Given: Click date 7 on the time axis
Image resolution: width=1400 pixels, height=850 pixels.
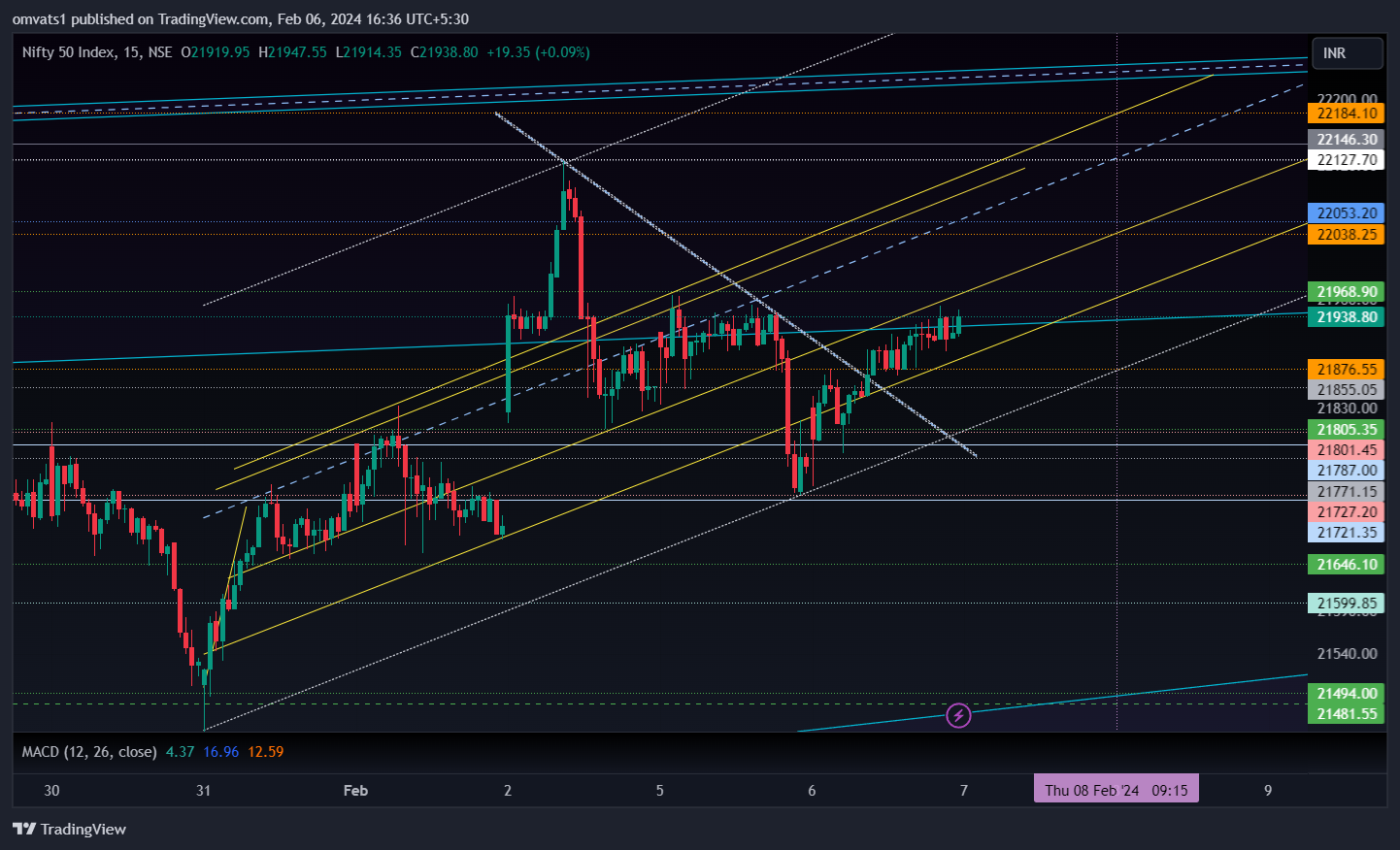Looking at the screenshot, I should [x=964, y=791].
